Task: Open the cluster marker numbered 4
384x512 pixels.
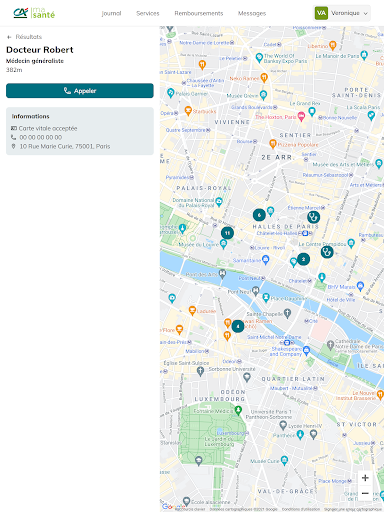Action: 238,326
